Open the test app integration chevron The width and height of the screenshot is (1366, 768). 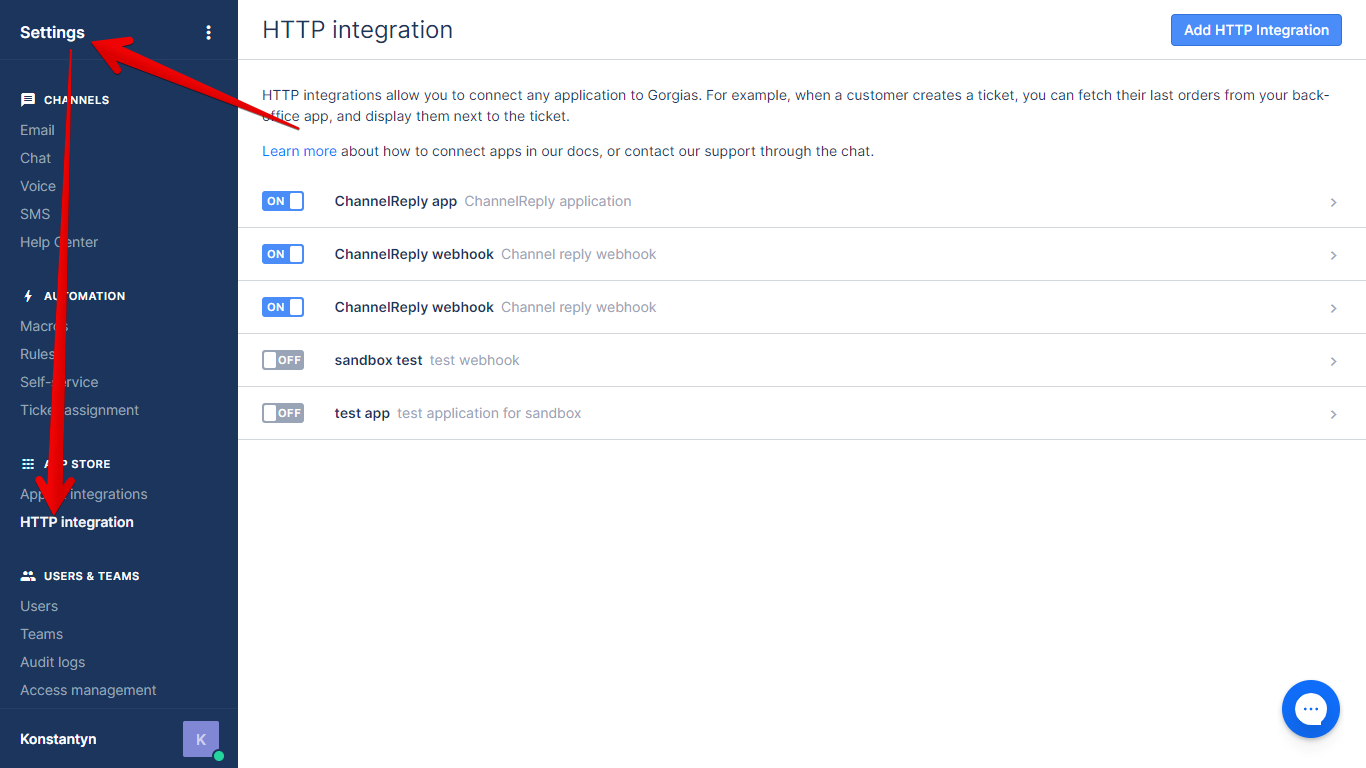tap(1333, 413)
